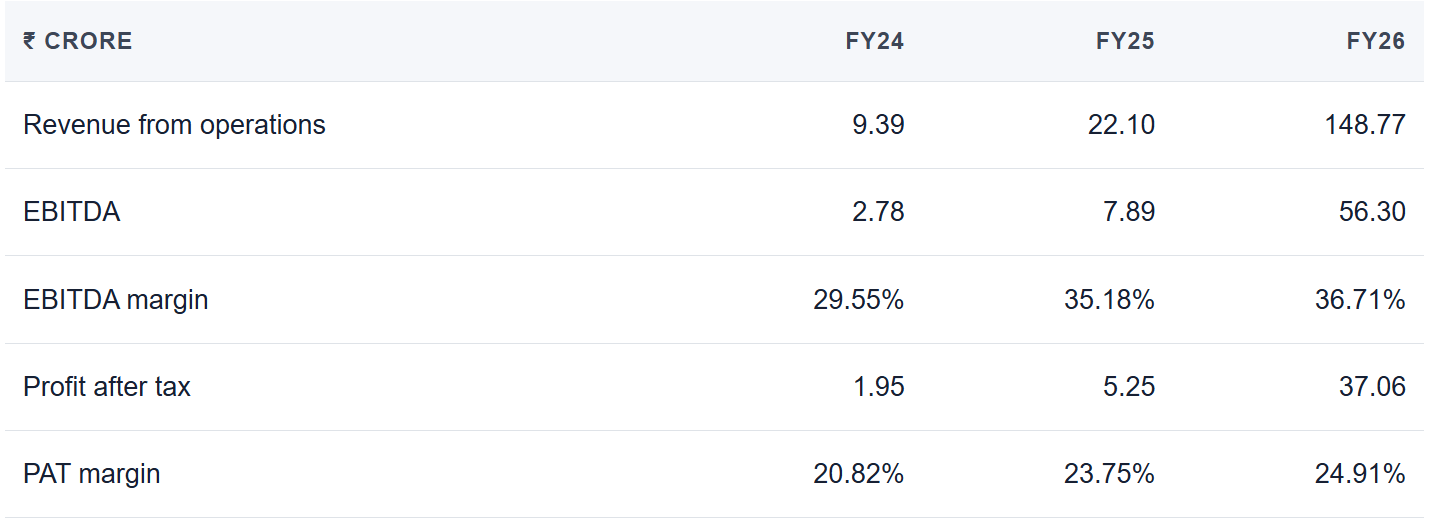Viewport: 1438px width, 526px height.
Task: Click the Revenue from operations row label
Action: 174,125
